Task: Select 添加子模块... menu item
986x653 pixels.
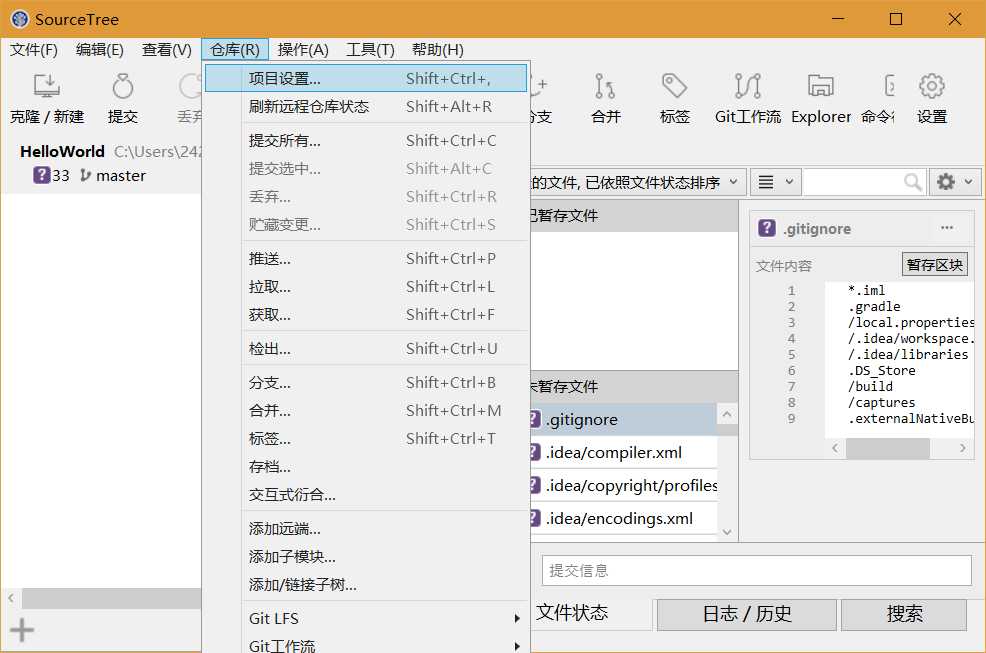Action: [366, 557]
